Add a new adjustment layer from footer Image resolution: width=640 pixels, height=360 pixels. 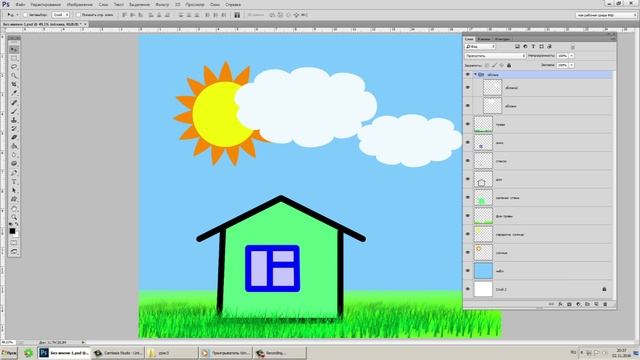point(578,304)
